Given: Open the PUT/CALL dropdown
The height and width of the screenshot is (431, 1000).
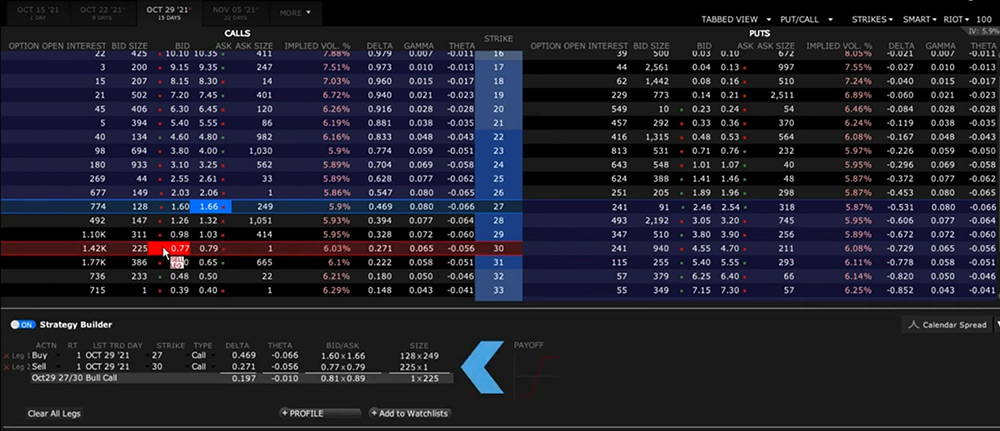Looking at the screenshot, I should pos(807,20).
